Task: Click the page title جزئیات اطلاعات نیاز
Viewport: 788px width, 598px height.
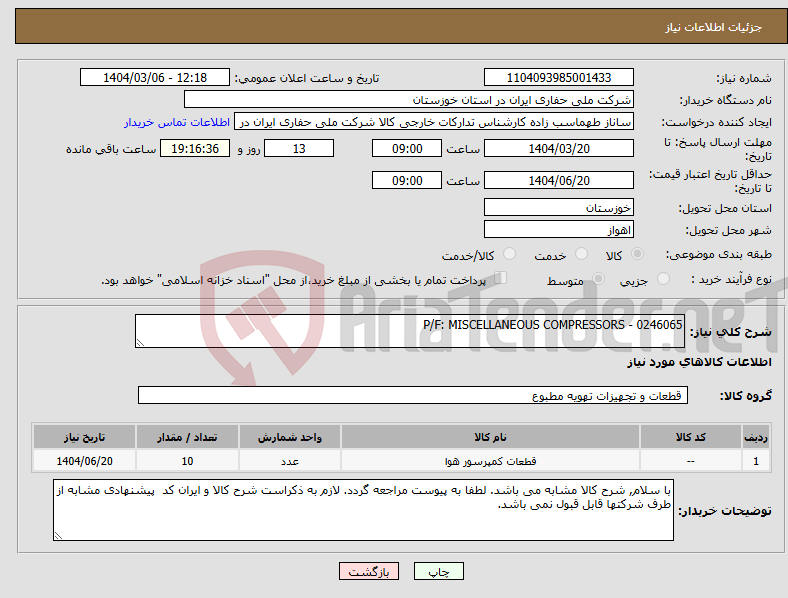Action: (x=714, y=27)
